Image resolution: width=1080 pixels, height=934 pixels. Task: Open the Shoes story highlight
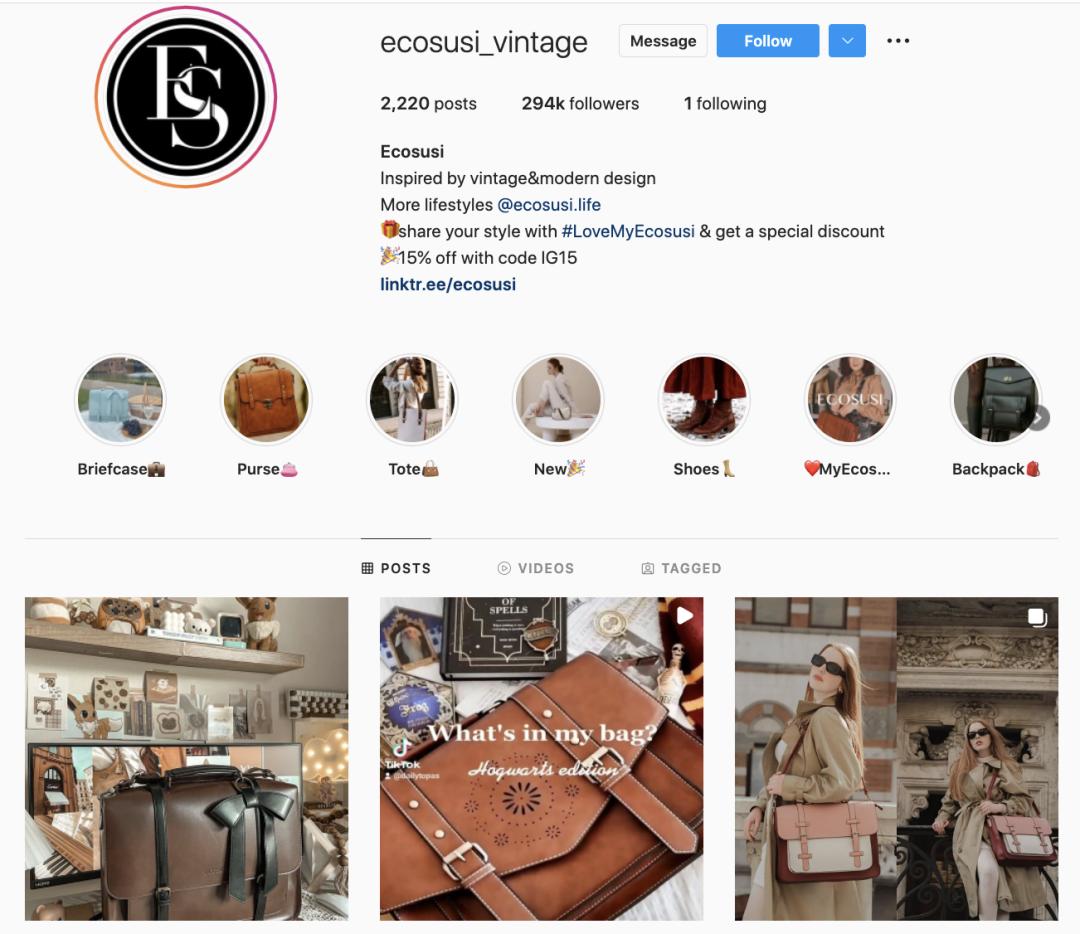(x=704, y=399)
